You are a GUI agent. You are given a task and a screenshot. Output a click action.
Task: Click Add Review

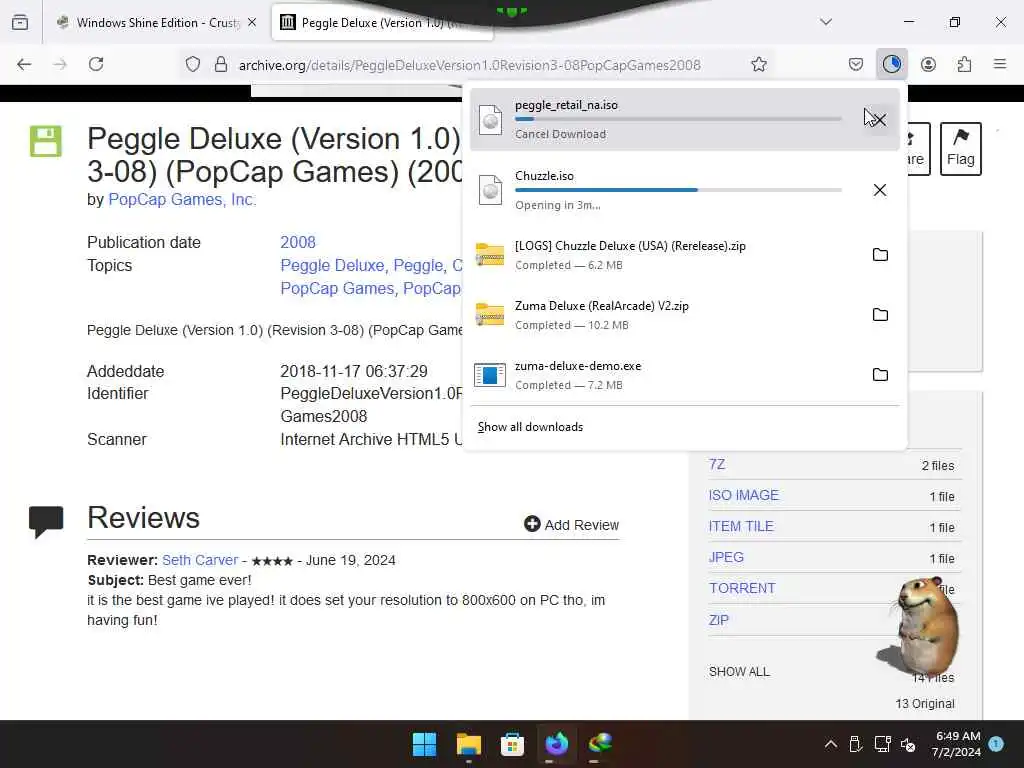(571, 524)
